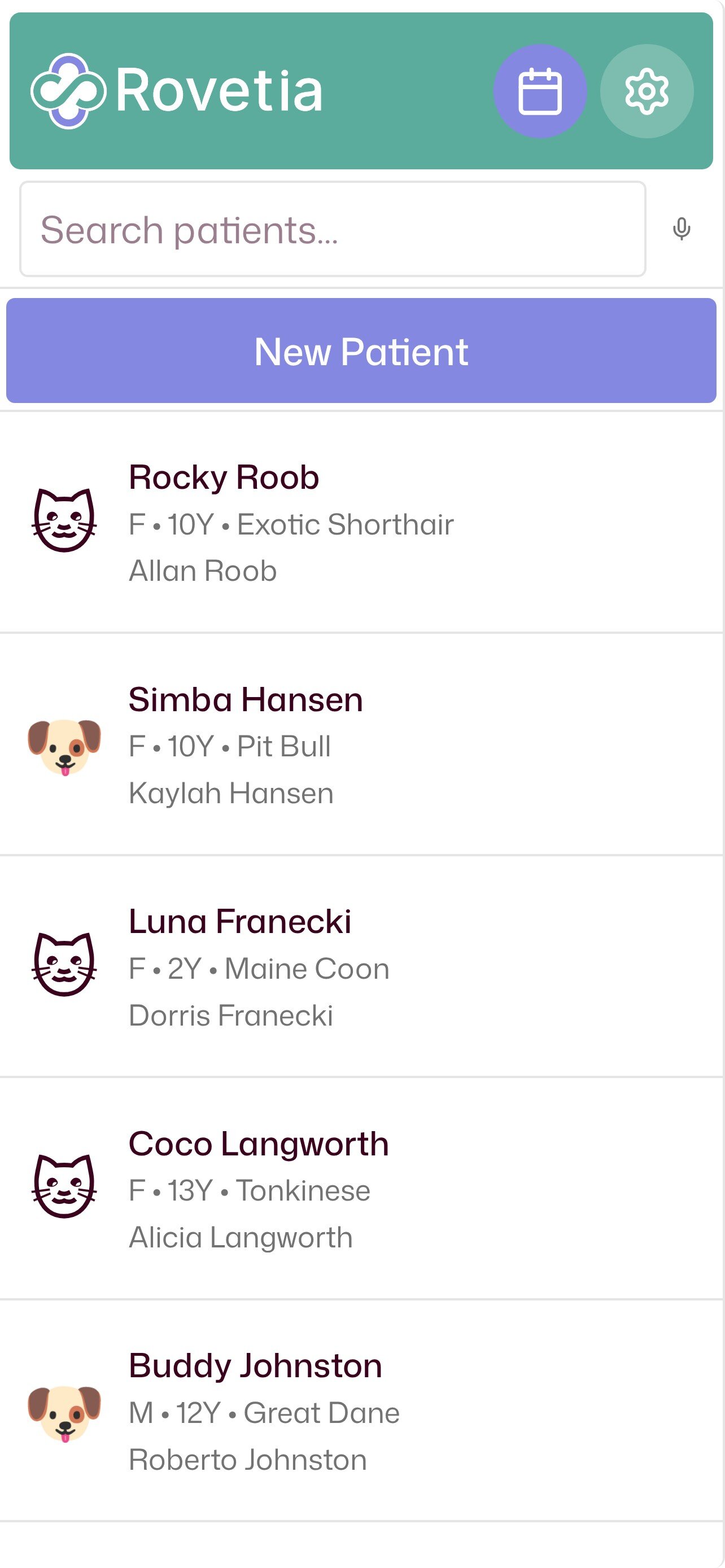Click the Great Dane breed details line
Image resolution: width=725 pixels, height=1568 pixels.
point(264,1413)
